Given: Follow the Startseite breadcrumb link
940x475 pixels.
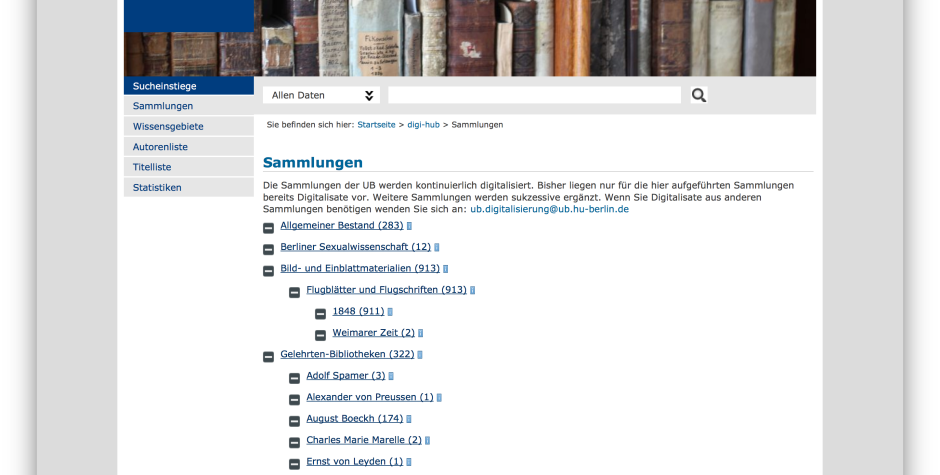Looking at the screenshot, I should point(376,125).
